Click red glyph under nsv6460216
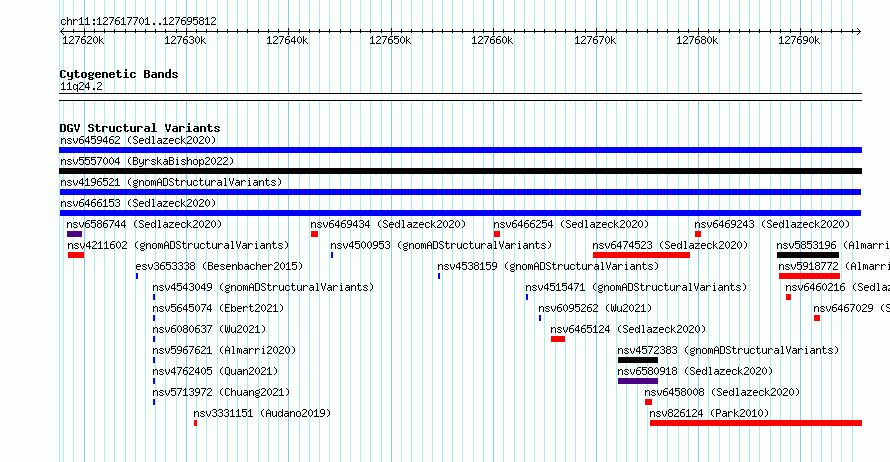The width and height of the screenshot is (890, 462). click(x=788, y=297)
